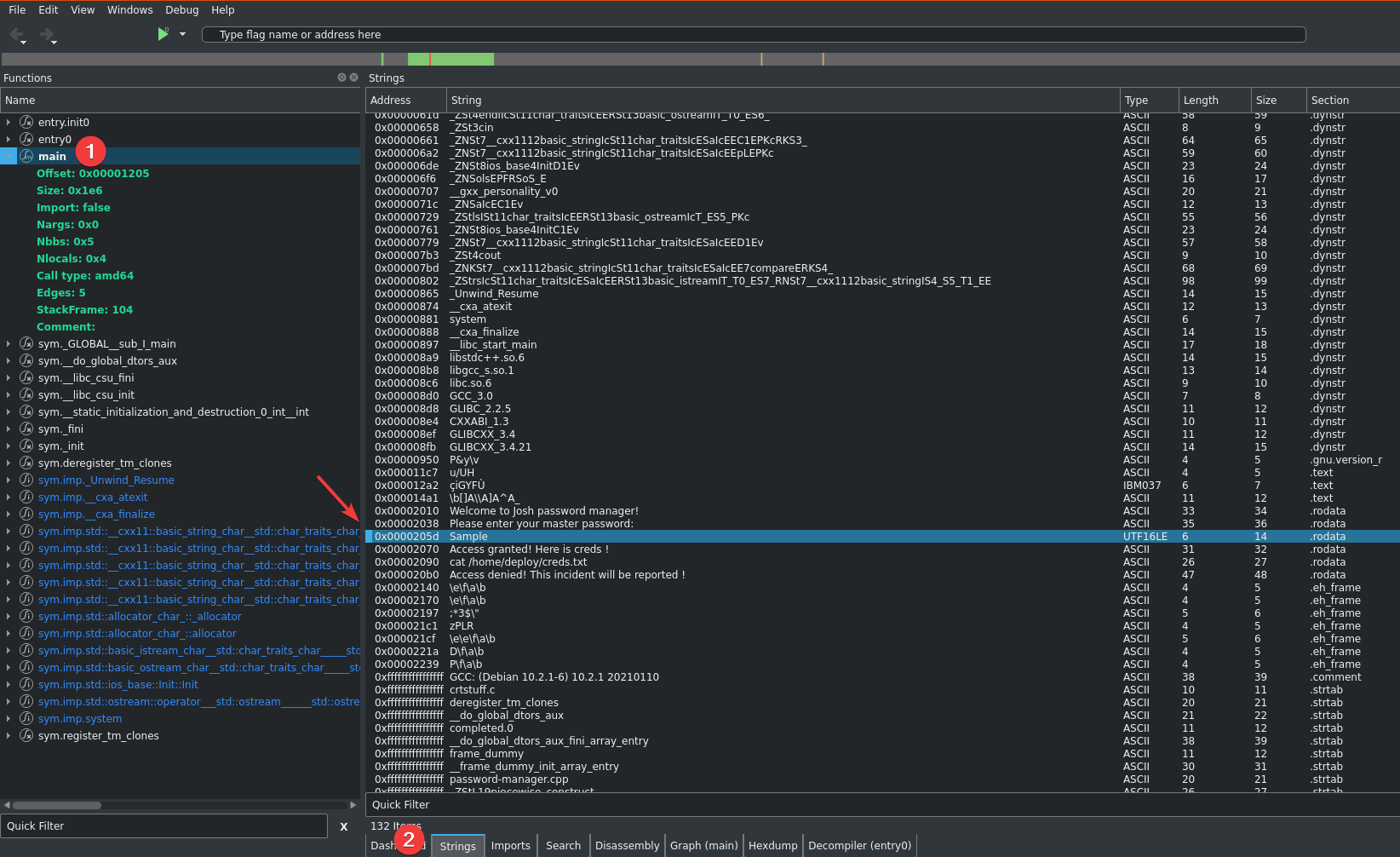Image resolution: width=1400 pixels, height=857 pixels.
Task: Expand the sym.register_tm_clones function entry
Action: (9, 735)
